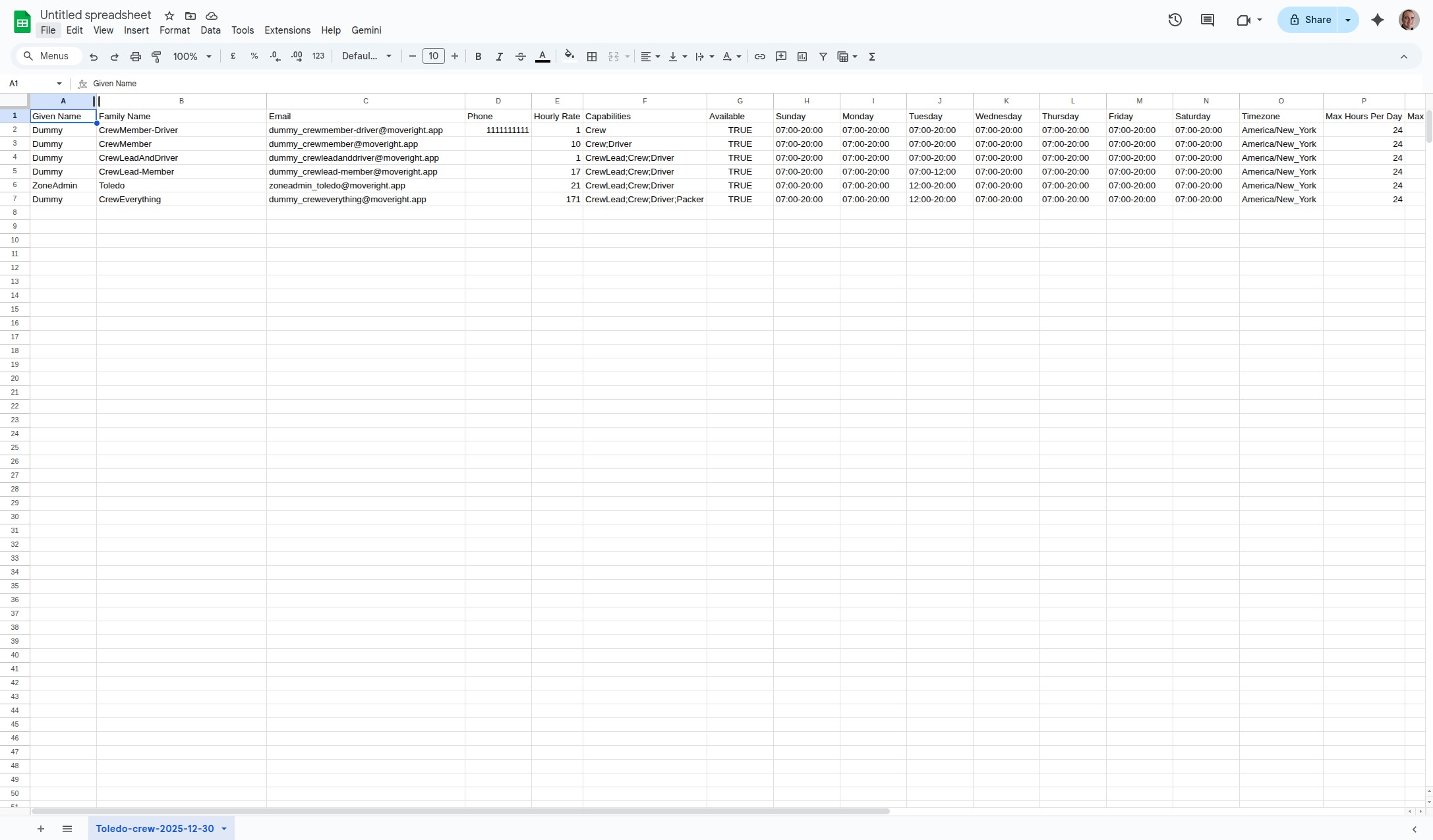
Task: Increase font size plus button
Action: coord(455,57)
